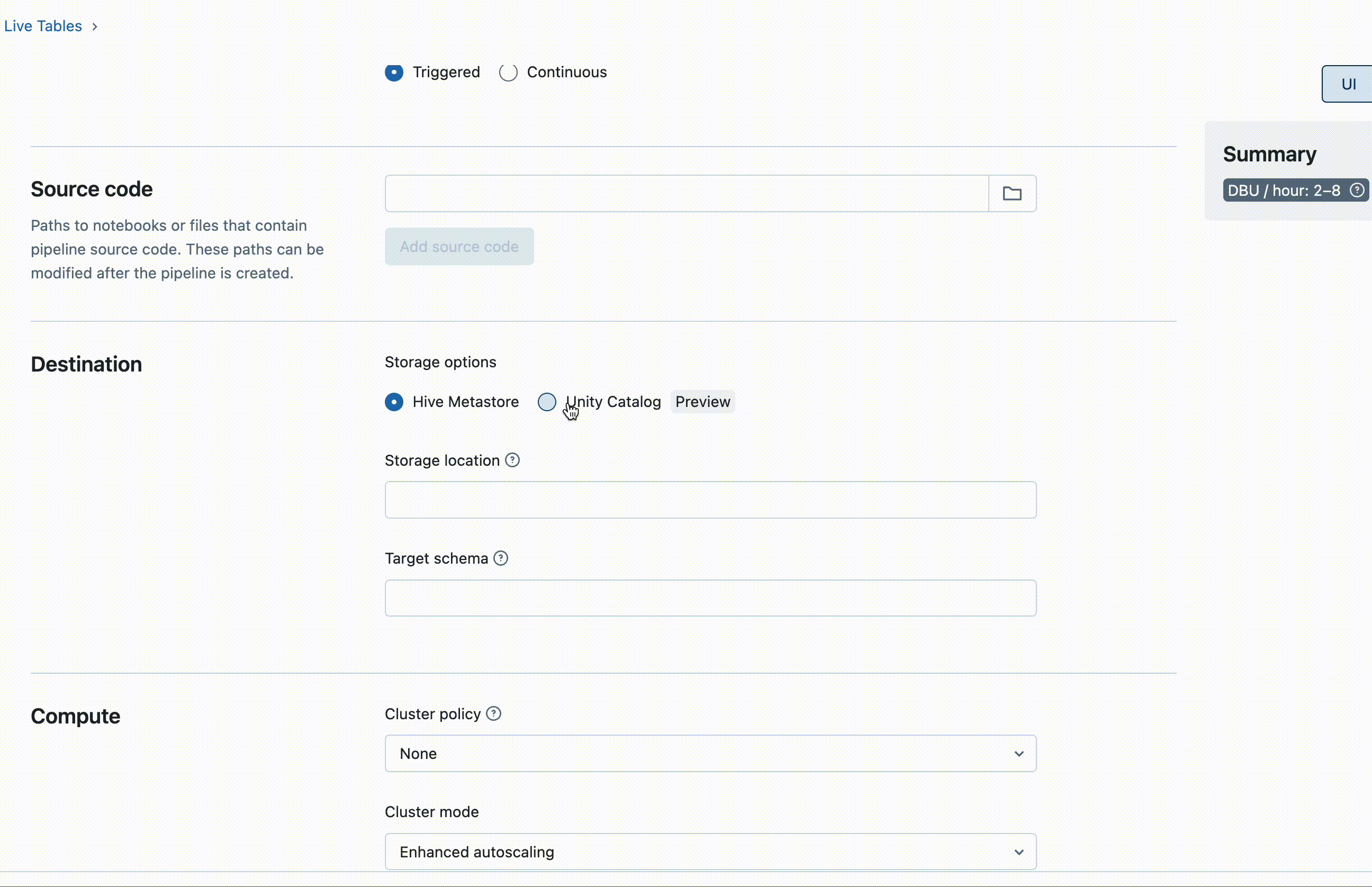Screen dimensions: 1372x887
Task: Click the folder browse icon for source code
Action: pos(1012,193)
